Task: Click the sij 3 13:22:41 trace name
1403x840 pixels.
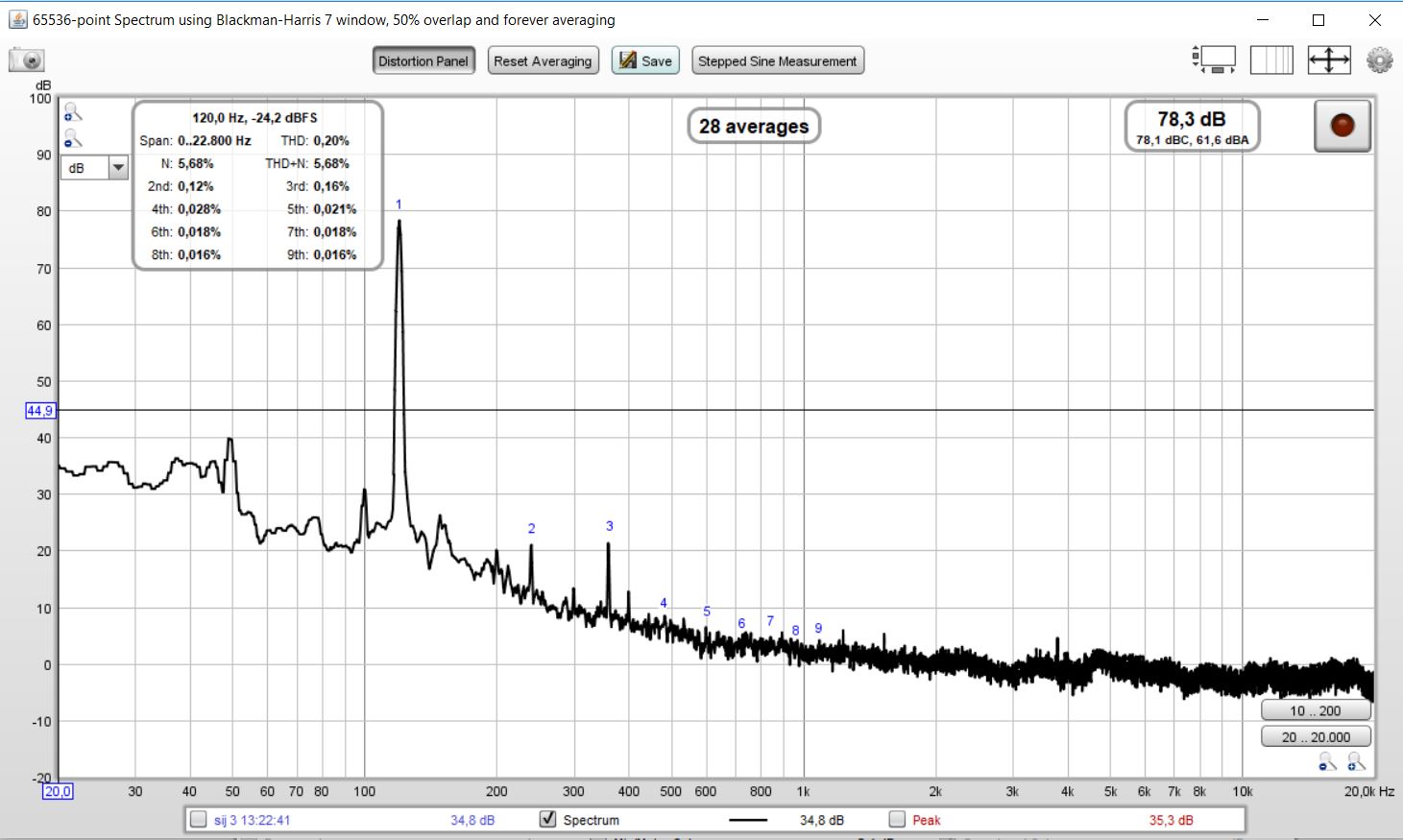Action: point(253,820)
